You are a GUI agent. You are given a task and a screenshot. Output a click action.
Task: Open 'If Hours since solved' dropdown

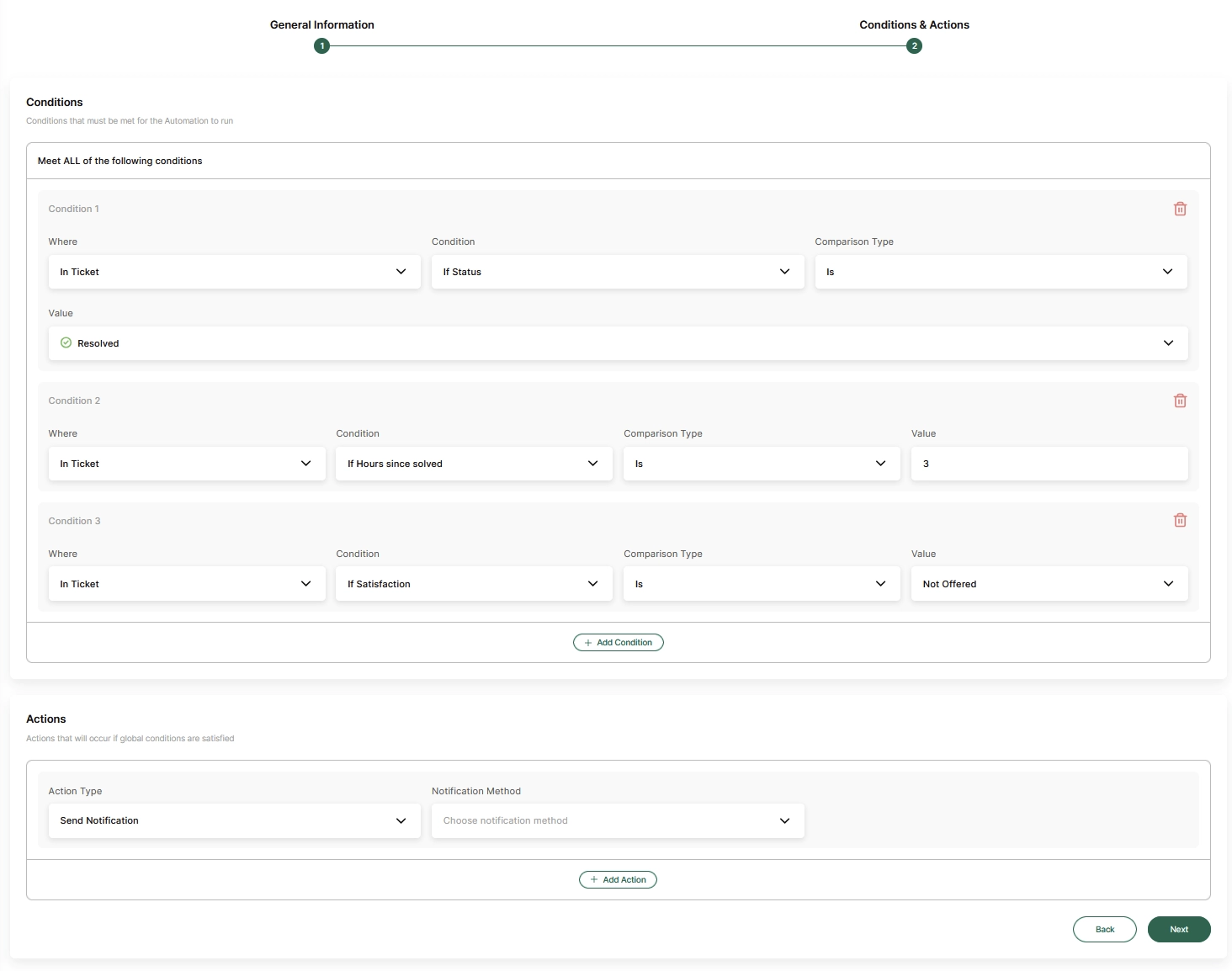[x=474, y=464]
